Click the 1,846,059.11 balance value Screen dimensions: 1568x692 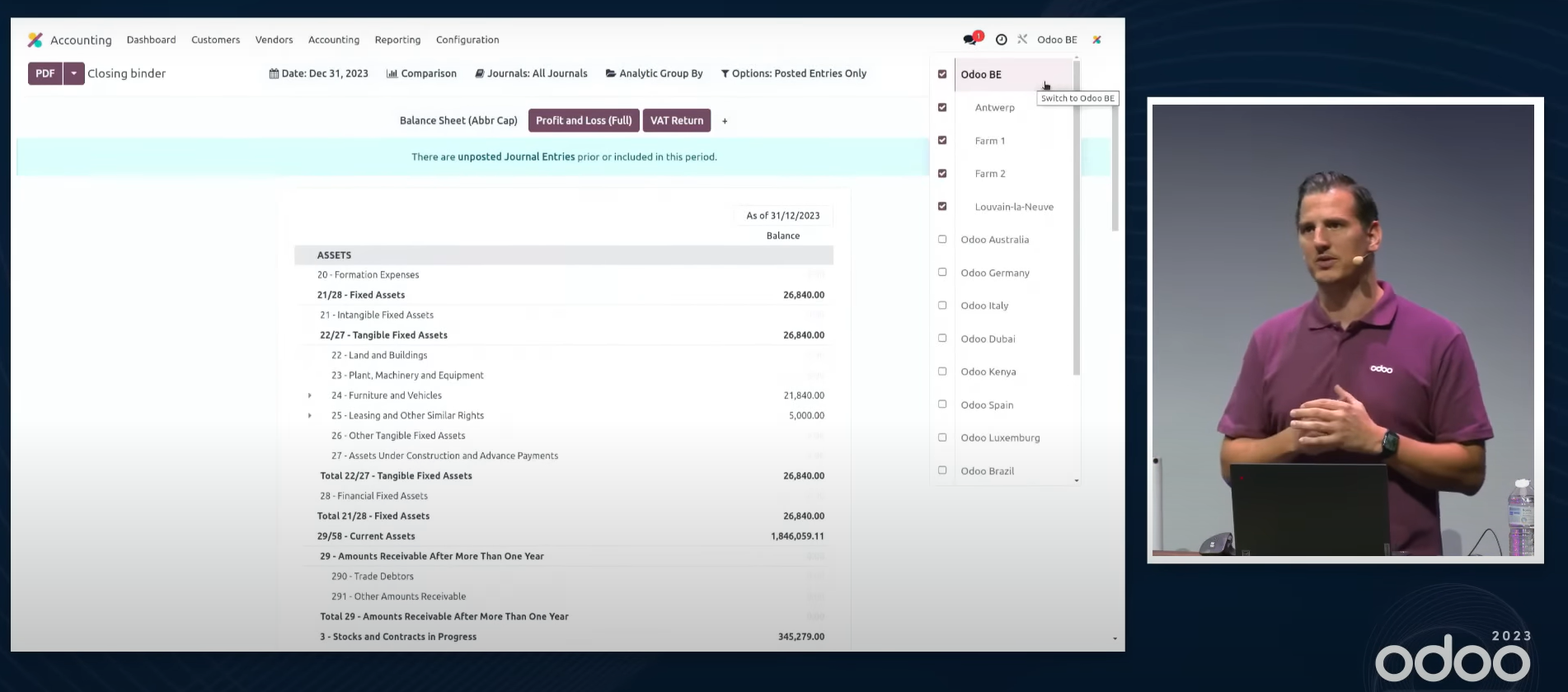[x=797, y=536]
